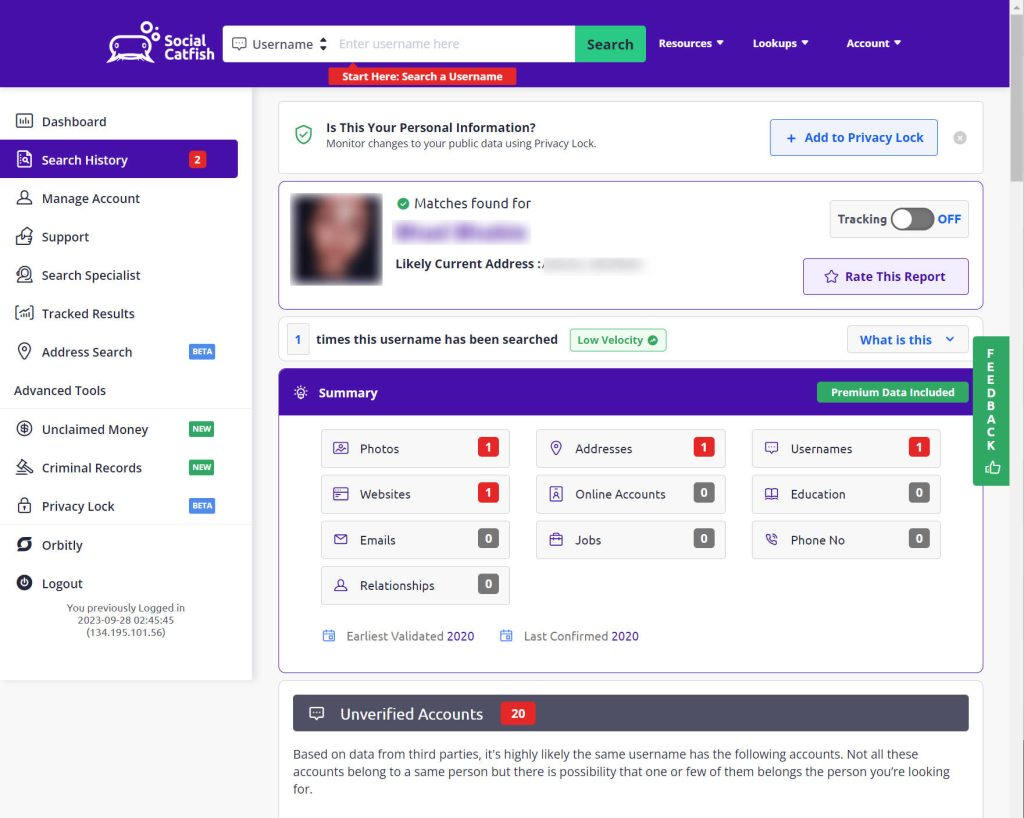Click the Tracked Results chart icon

coord(24,313)
